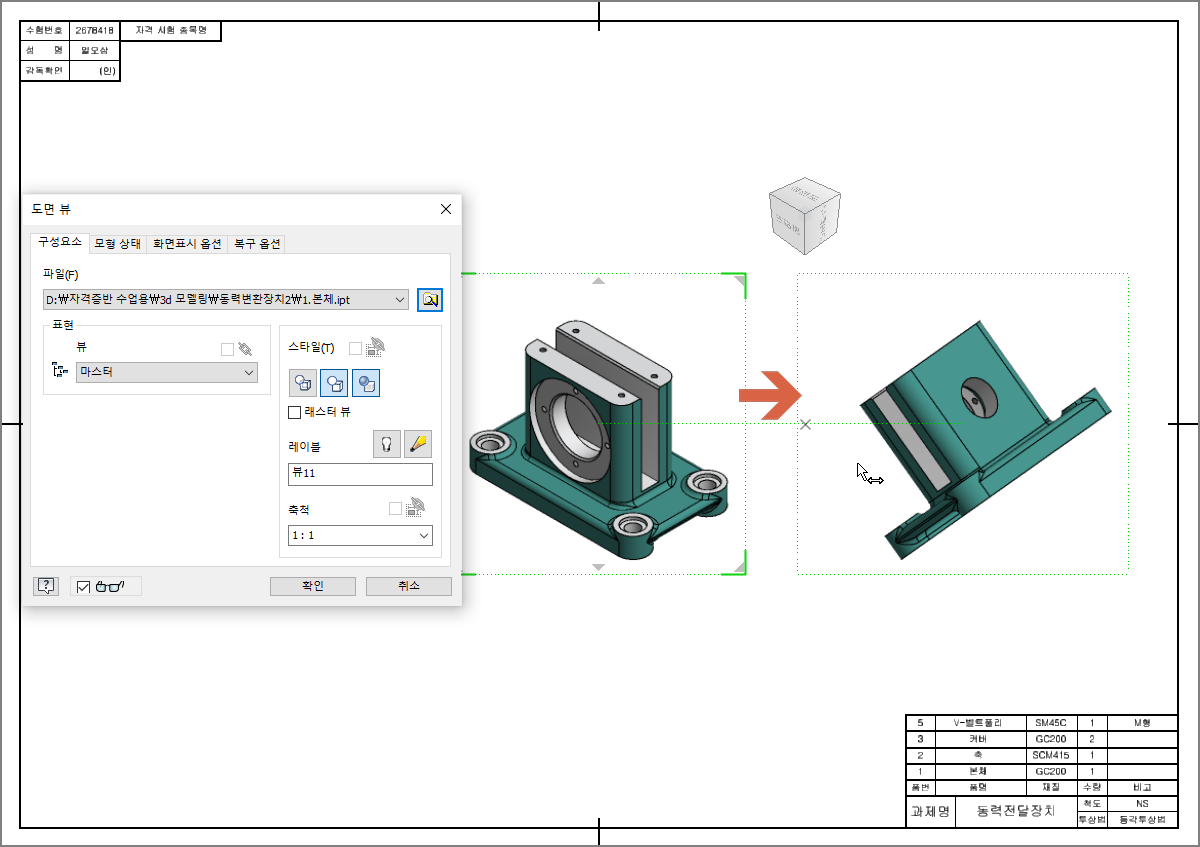
Task: Cancel with the 취소 button
Action: pyautogui.click(x=408, y=586)
